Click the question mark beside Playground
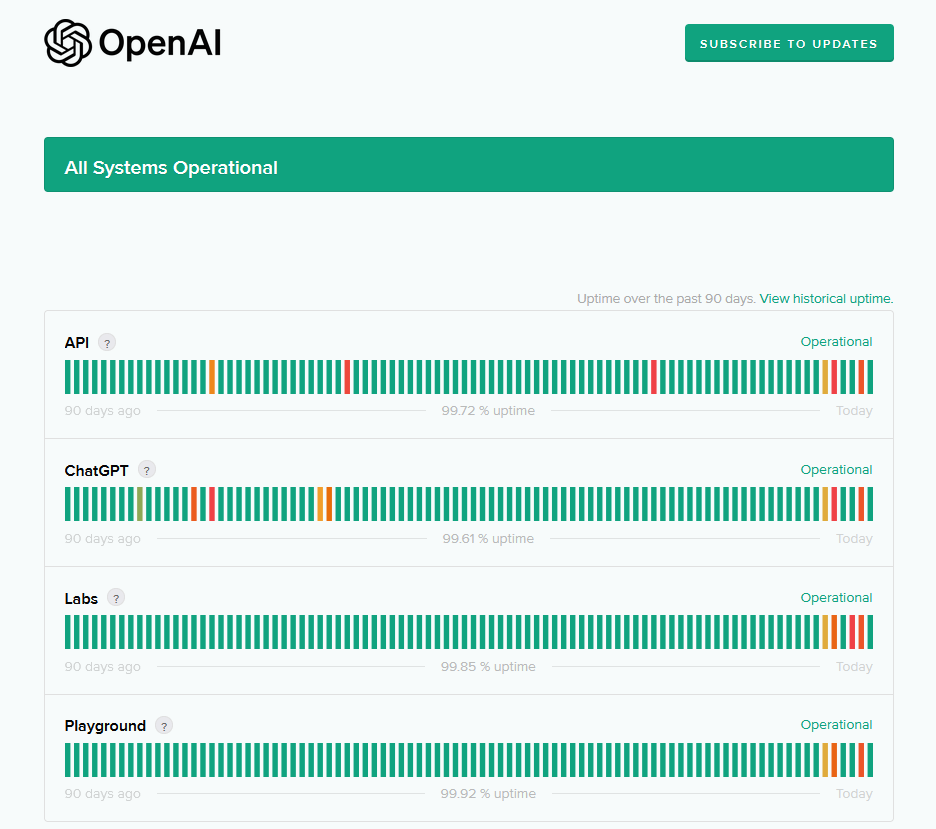This screenshot has height=829, width=936. (x=164, y=726)
